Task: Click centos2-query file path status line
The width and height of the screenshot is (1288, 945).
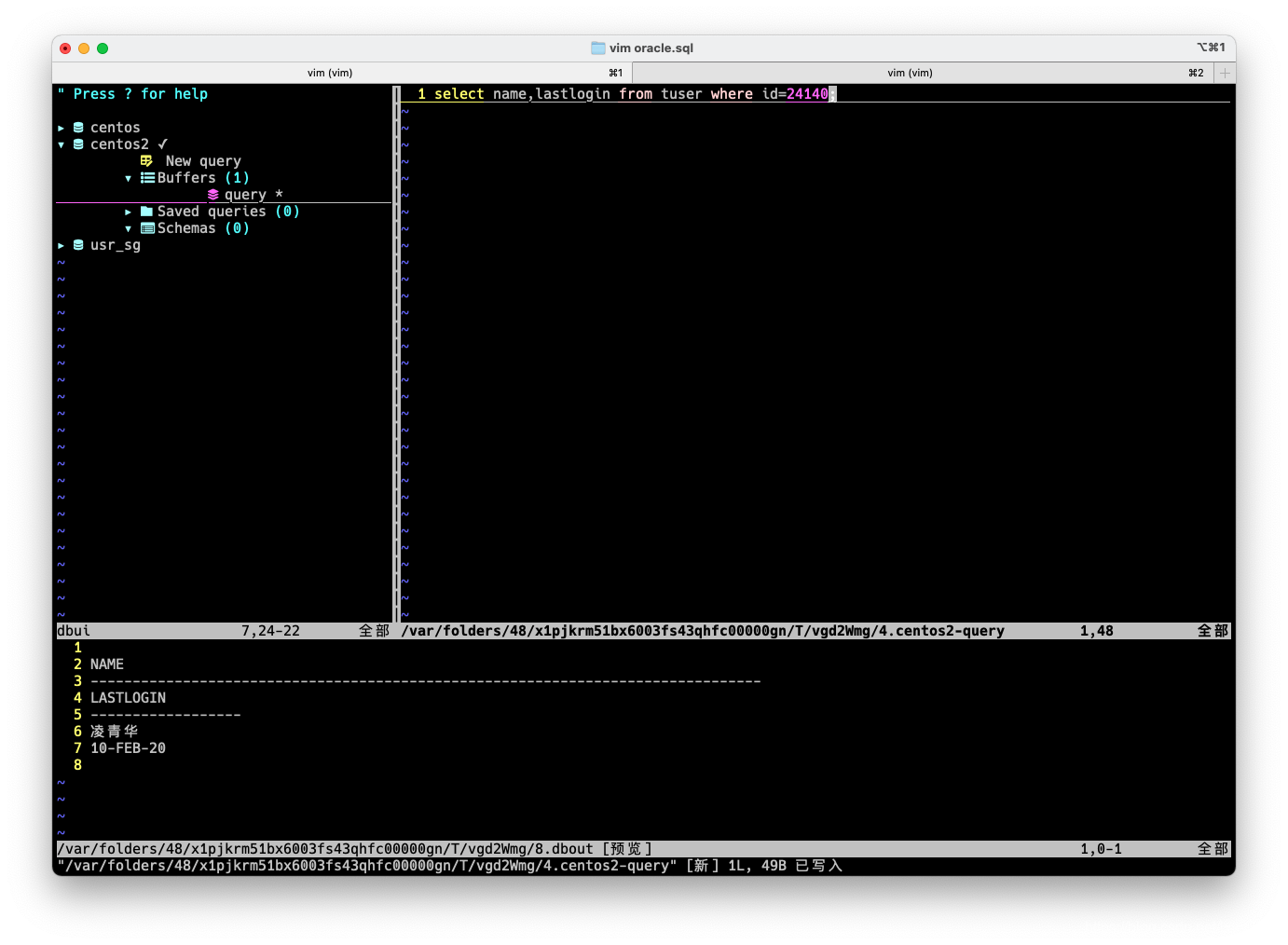Action: pos(703,631)
